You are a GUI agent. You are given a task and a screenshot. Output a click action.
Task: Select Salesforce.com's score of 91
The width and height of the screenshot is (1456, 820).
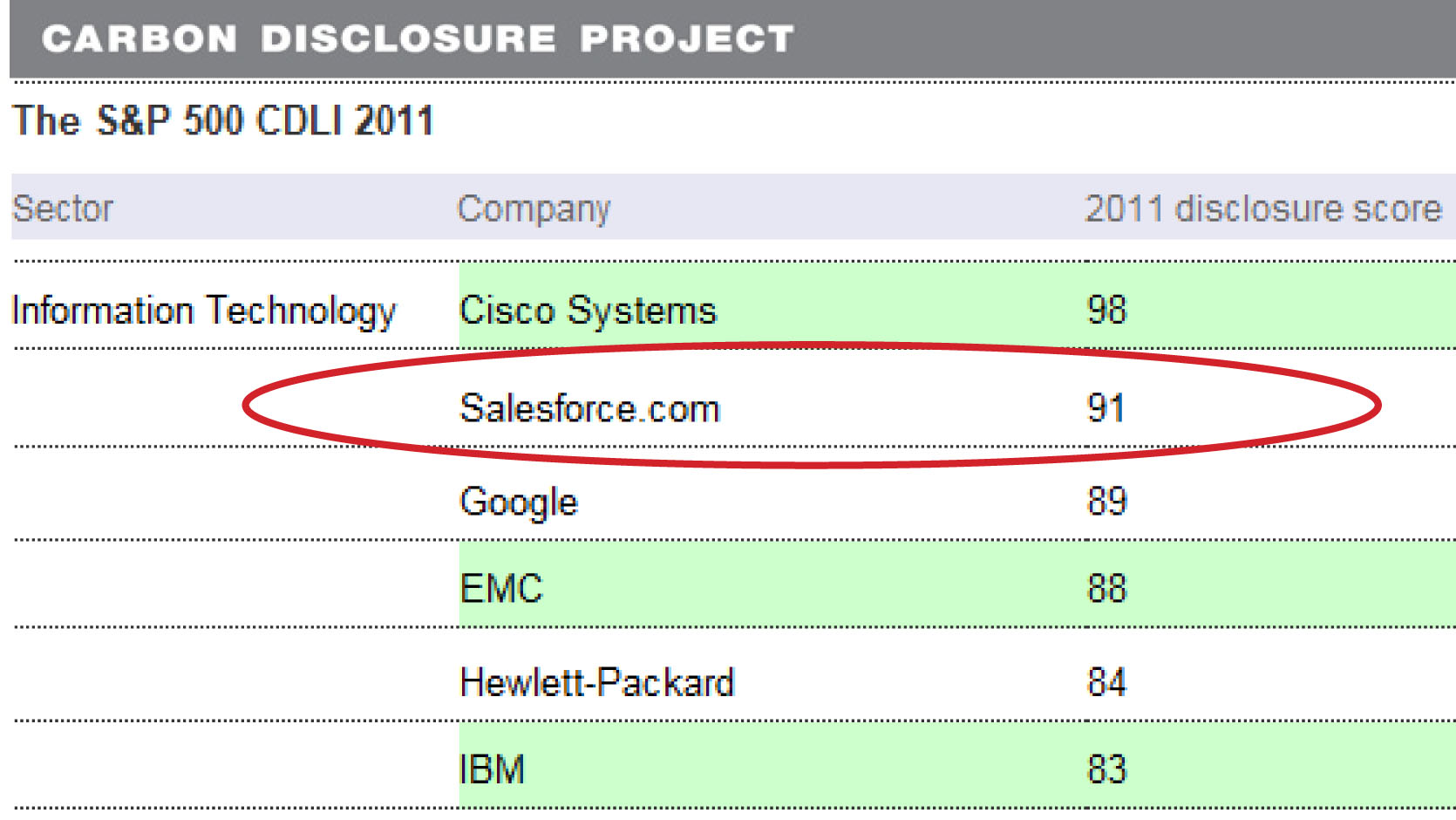[x=1106, y=407]
